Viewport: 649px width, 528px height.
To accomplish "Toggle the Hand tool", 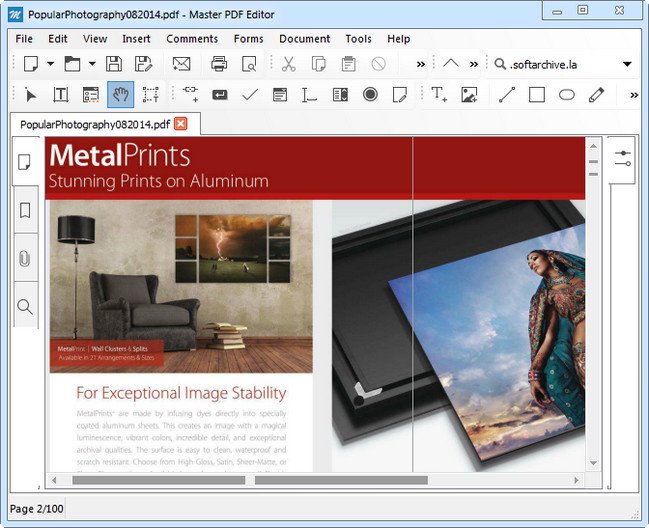I will point(120,95).
